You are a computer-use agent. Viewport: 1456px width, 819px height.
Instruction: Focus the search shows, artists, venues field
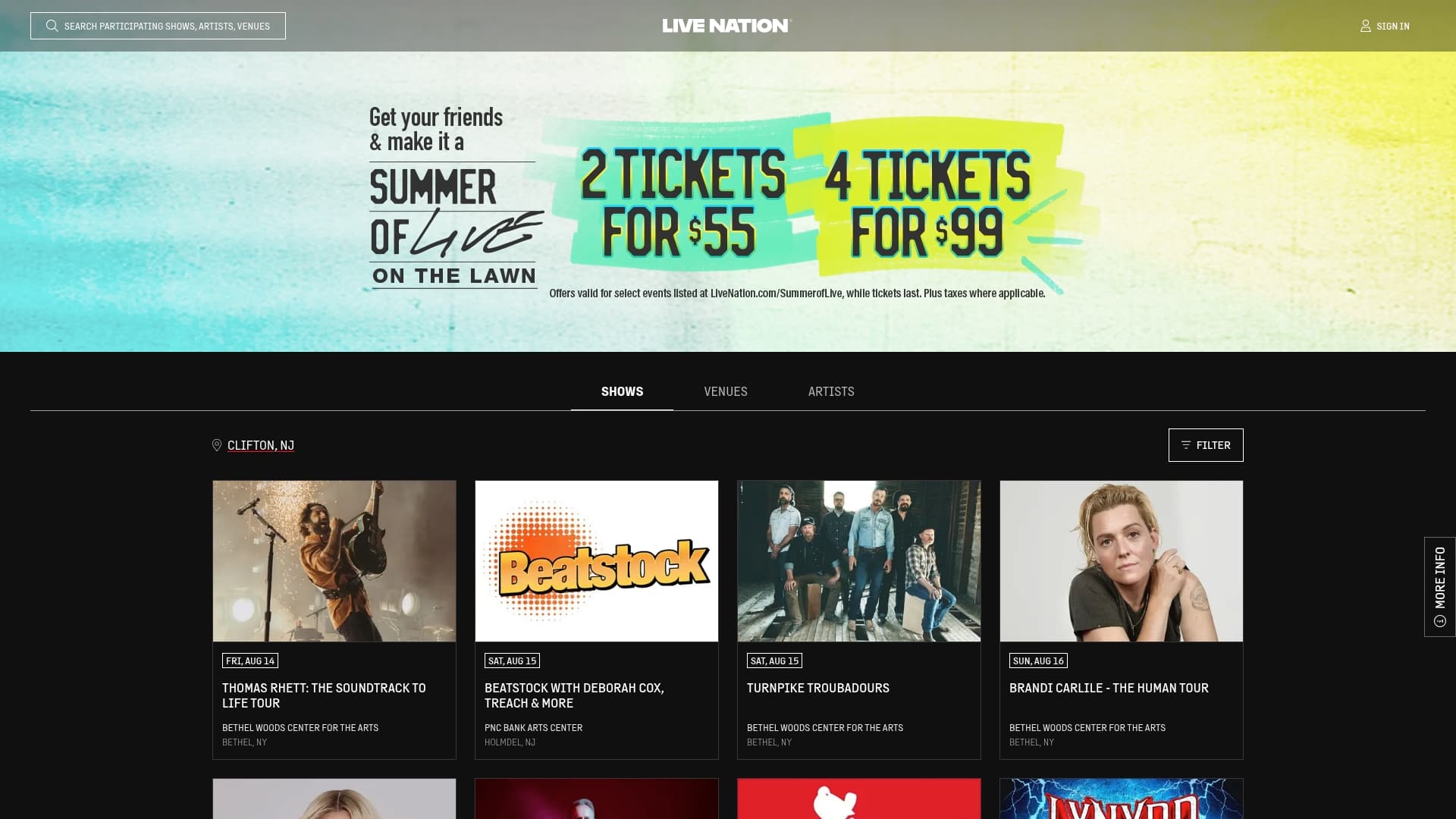158,26
